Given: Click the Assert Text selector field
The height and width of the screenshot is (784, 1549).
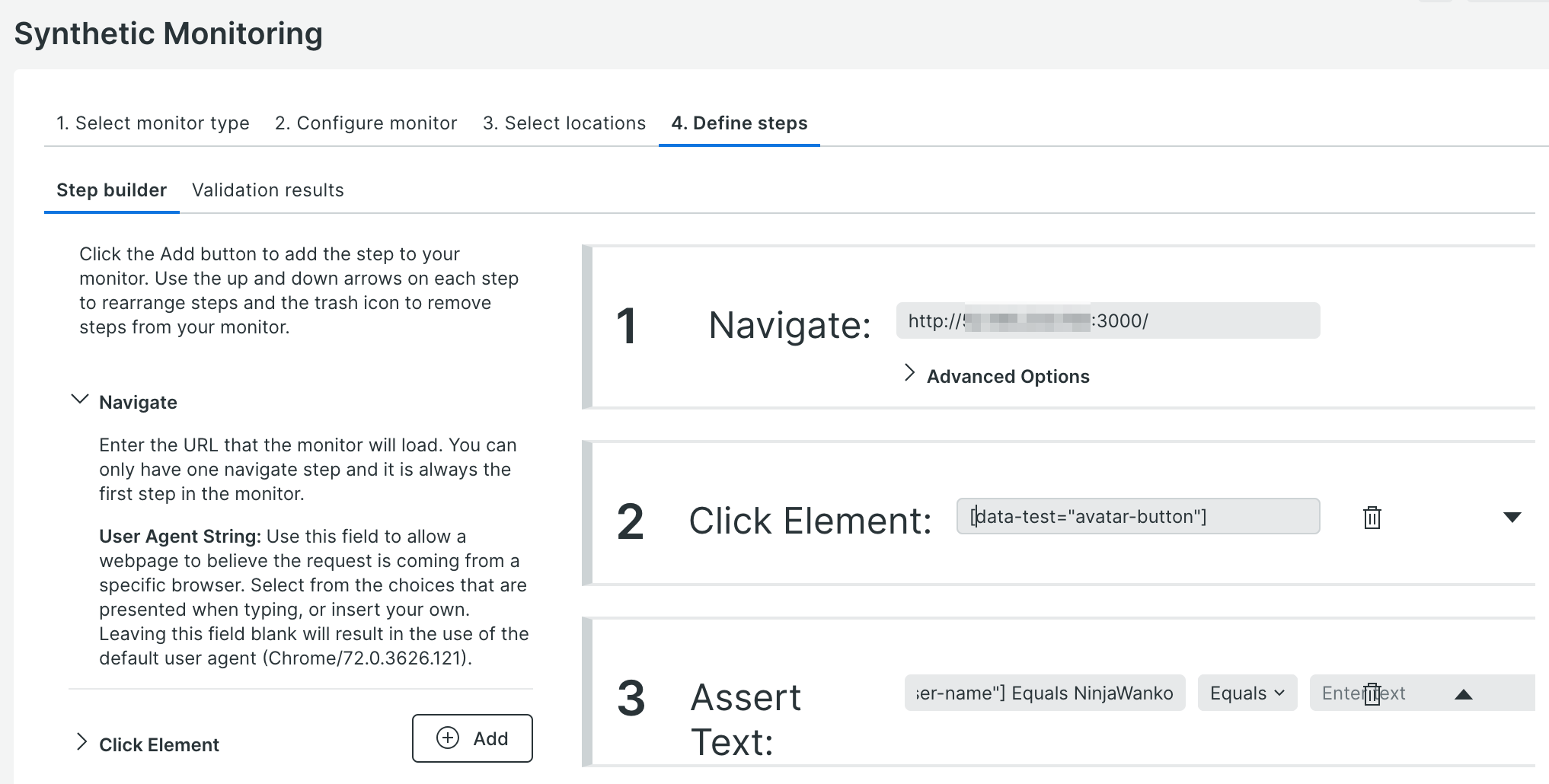Looking at the screenshot, I should 1044,693.
